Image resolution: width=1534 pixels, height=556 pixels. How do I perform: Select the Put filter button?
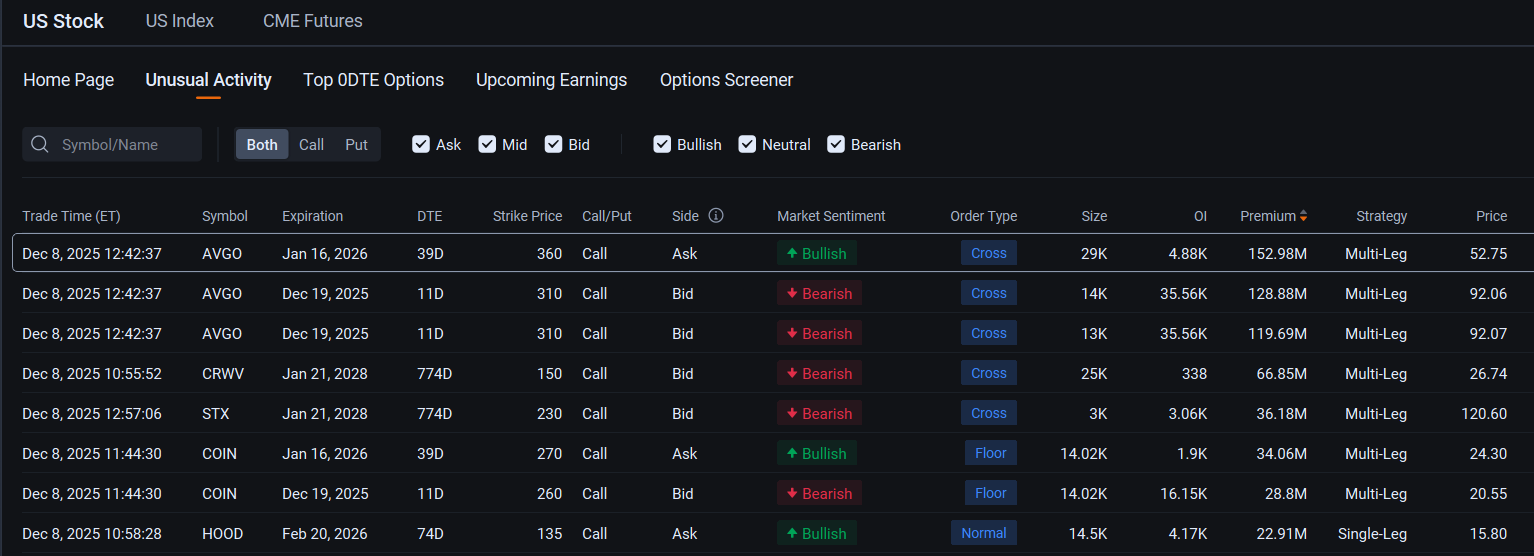[356, 144]
